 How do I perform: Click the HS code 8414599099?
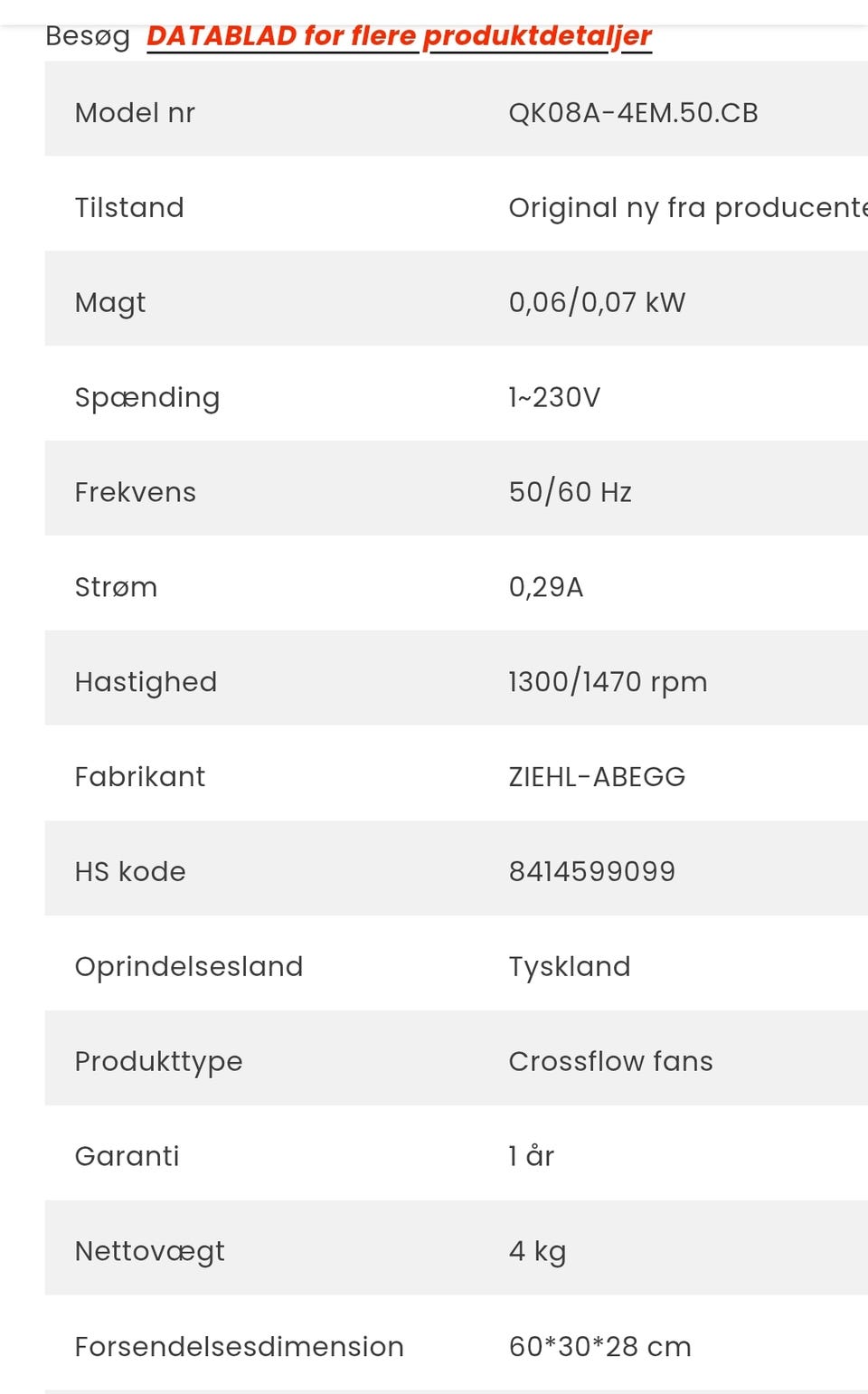pyautogui.click(x=591, y=871)
